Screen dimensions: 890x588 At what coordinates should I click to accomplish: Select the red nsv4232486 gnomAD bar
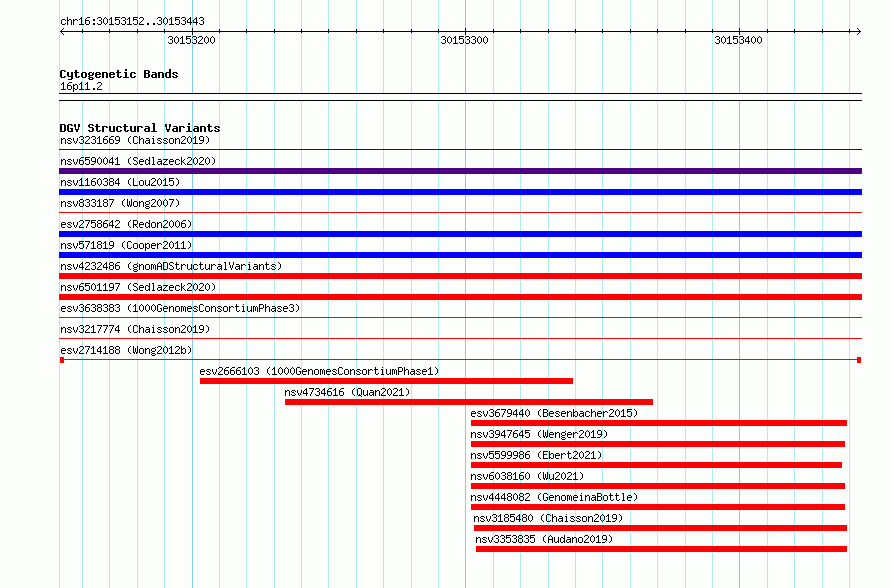point(460,276)
